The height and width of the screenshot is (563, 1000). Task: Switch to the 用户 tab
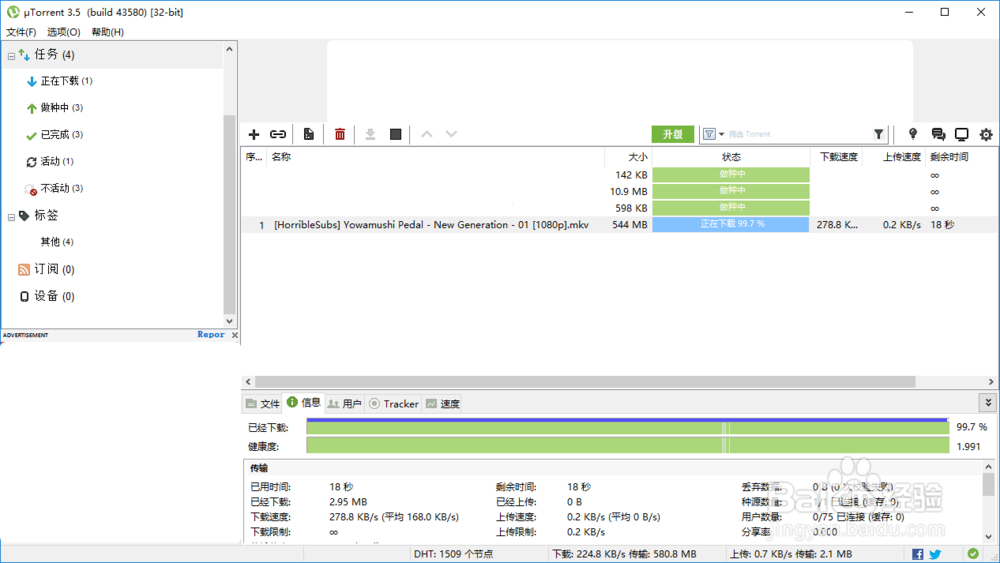pyautogui.click(x=344, y=404)
